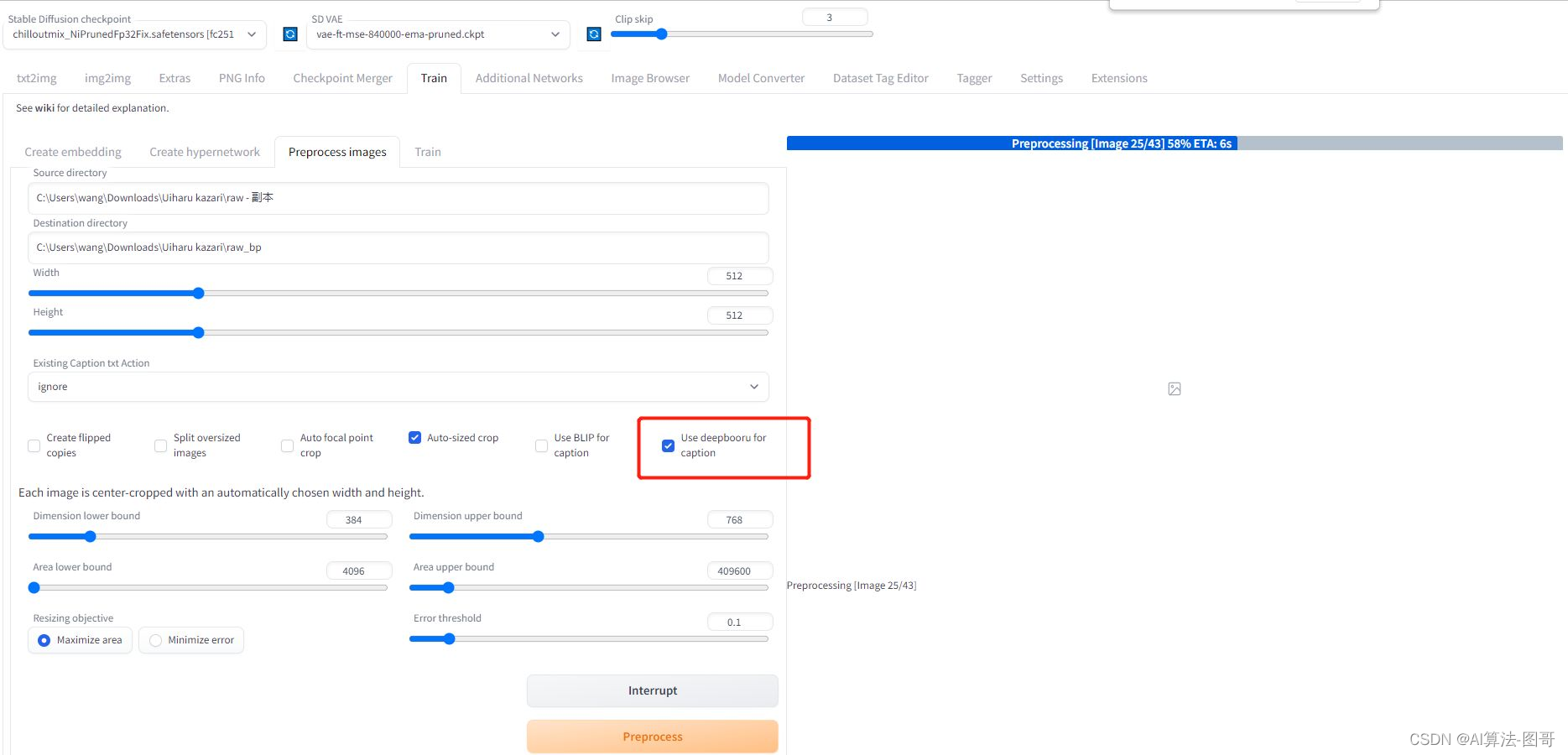The width and height of the screenshot is (1568, 755).
Task: Open the wiki link
Action: (x=44, y=108)
